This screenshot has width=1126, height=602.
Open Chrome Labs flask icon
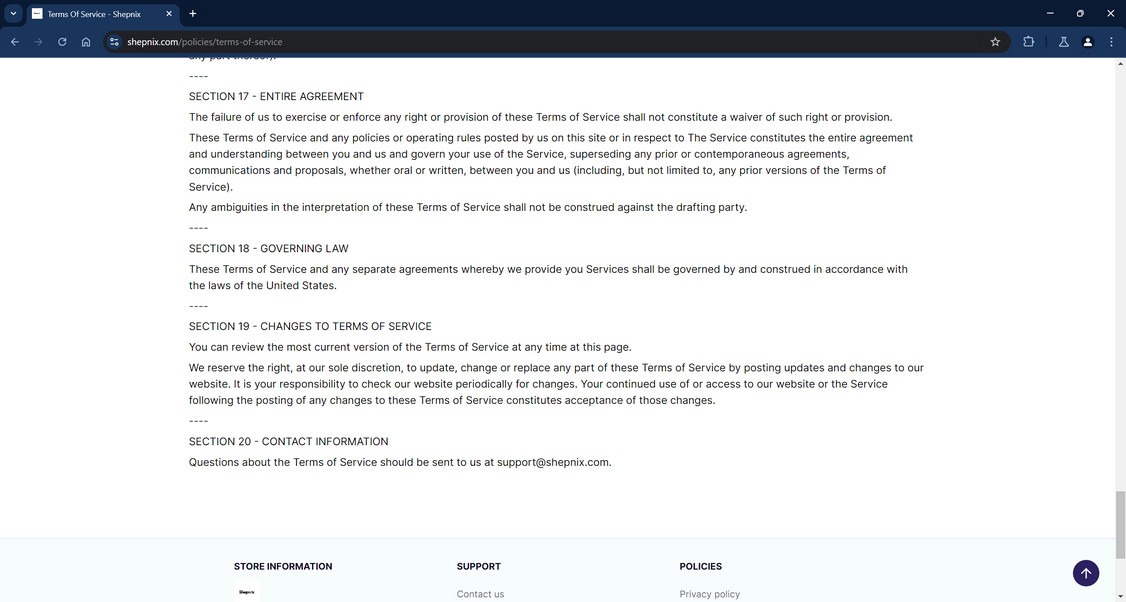[x=1063, y=42]
